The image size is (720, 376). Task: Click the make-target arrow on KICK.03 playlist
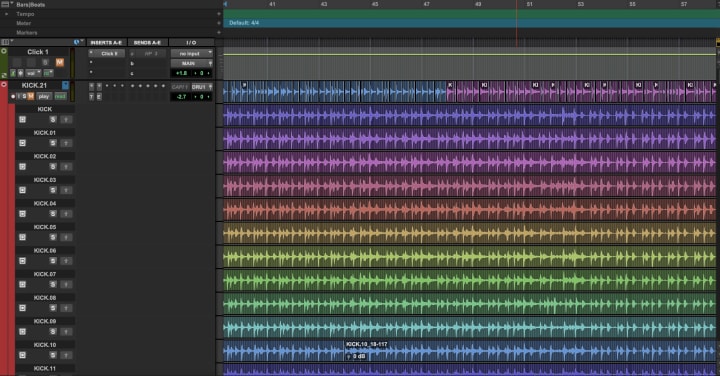point(66,190)
